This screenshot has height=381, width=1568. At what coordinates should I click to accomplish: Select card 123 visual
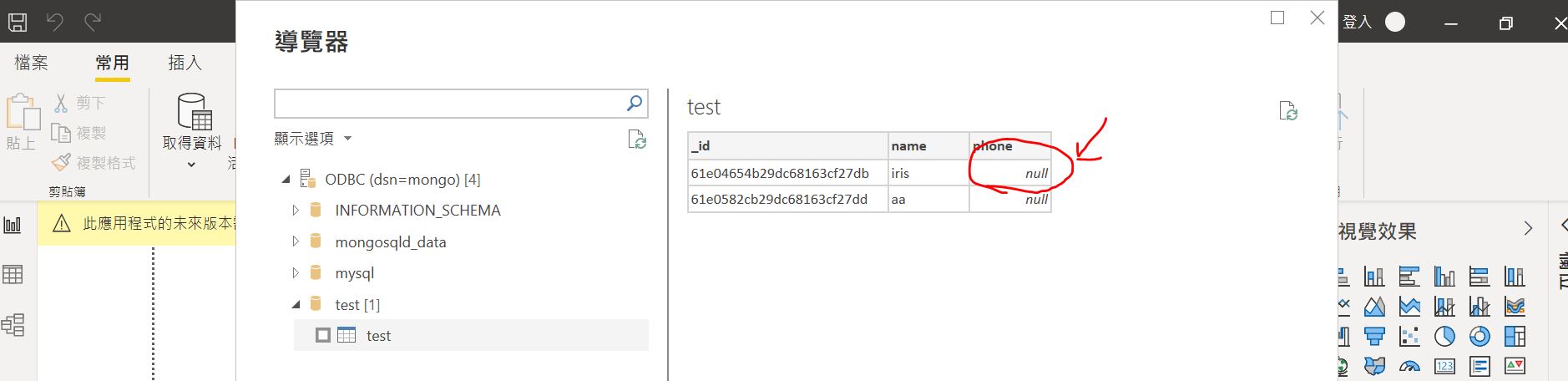(1444, 366)
